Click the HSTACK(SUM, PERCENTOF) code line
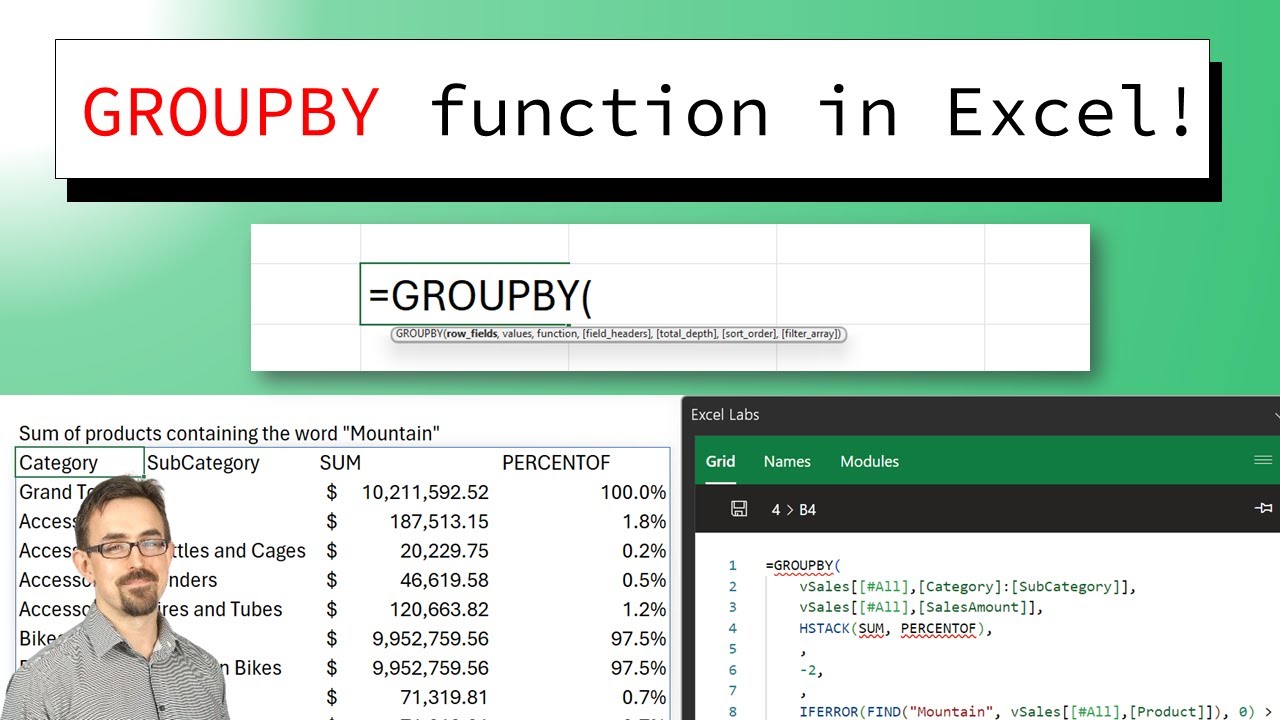 point(896,628)
